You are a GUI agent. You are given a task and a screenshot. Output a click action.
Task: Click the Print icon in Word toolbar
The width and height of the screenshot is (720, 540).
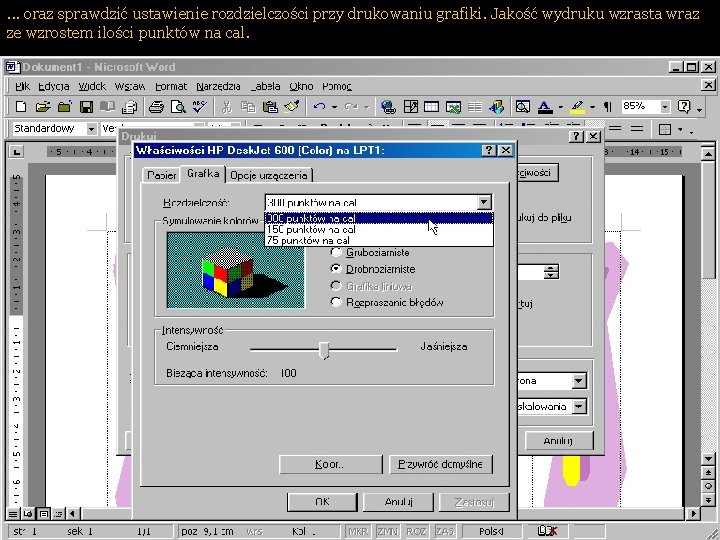point(156,107)
